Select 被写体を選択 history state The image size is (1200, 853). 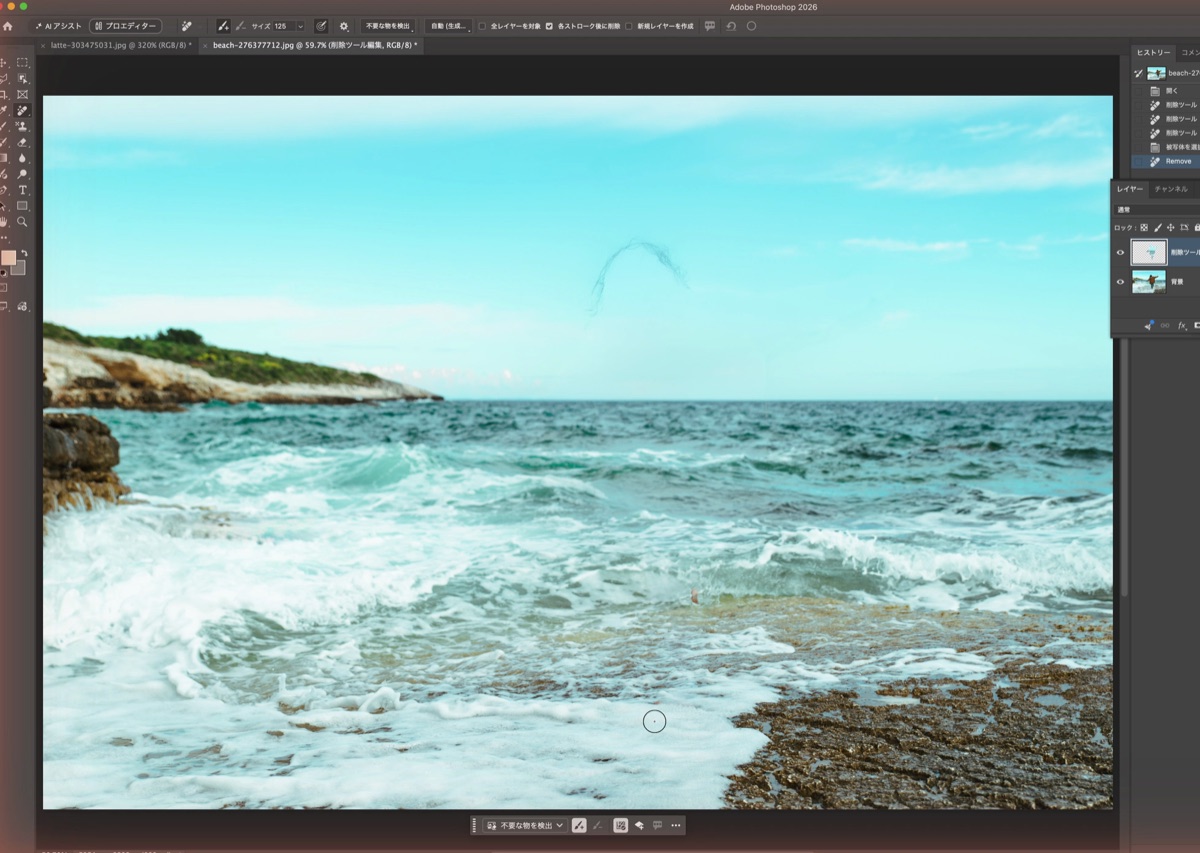click(x=1165, y=147)
